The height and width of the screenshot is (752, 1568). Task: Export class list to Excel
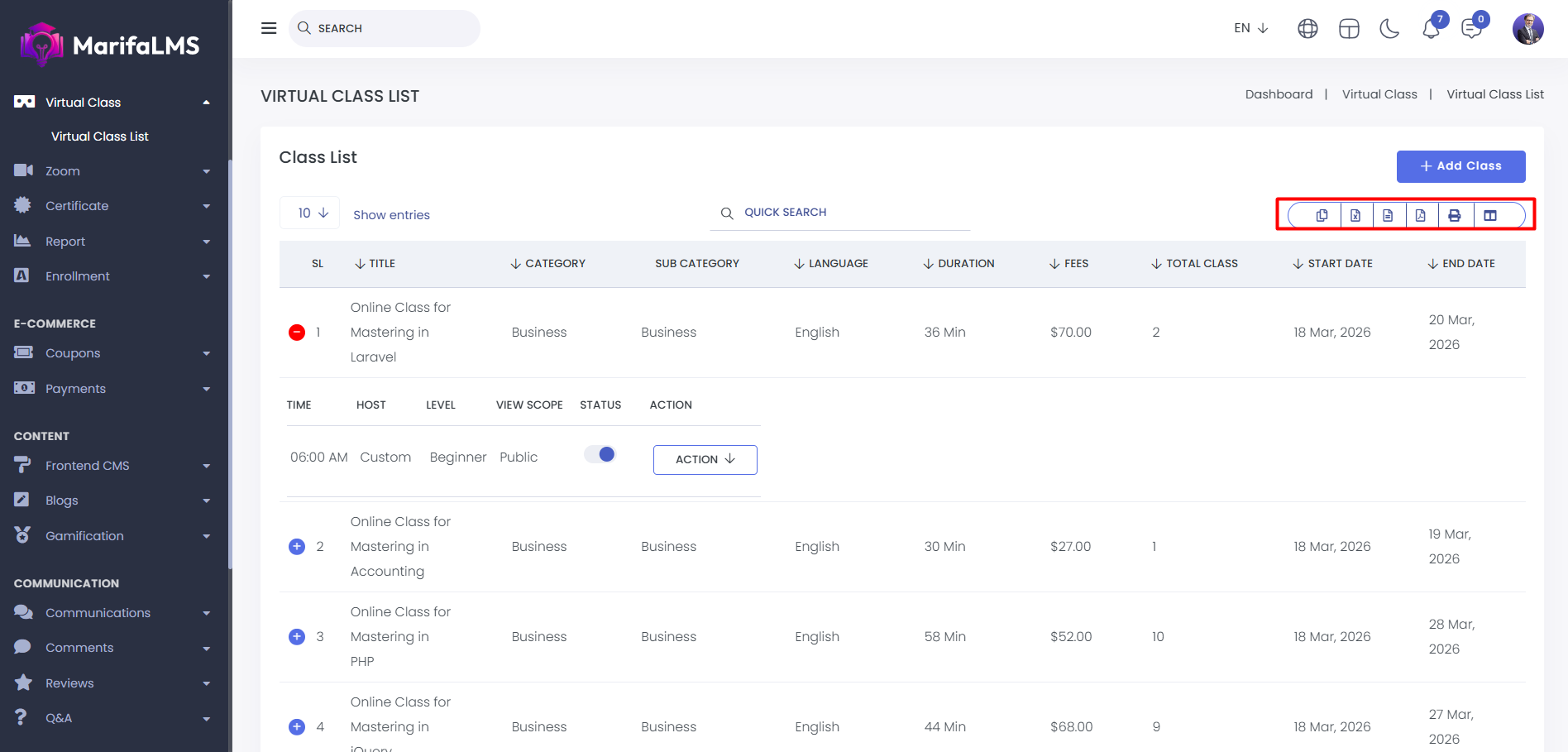(1355, 215)
